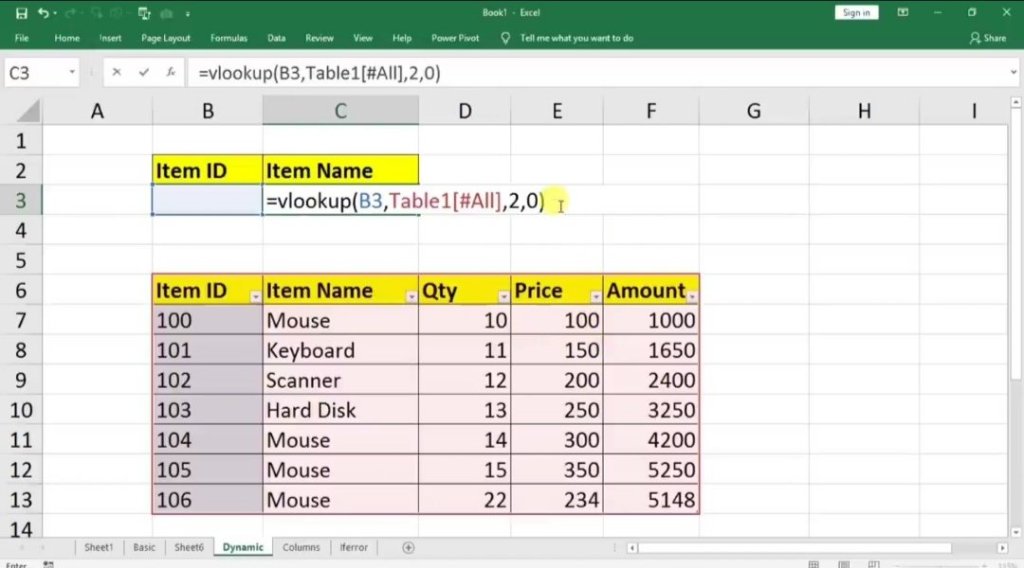Expand the Amount column filter dropdown
Image resolution: width=1024 pixels, height=568 pixels.
692,297
